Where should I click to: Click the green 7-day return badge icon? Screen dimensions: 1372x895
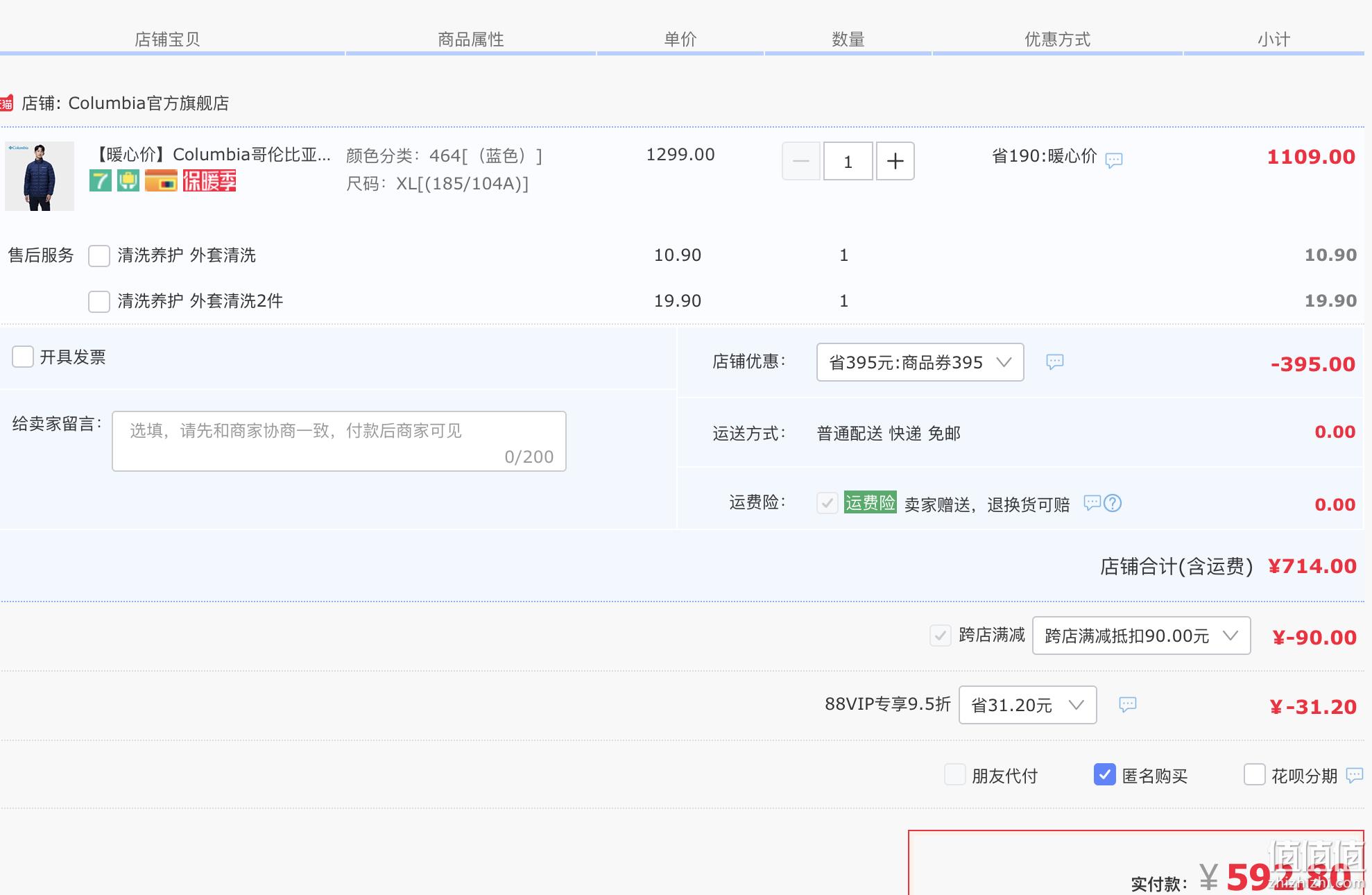100,181
